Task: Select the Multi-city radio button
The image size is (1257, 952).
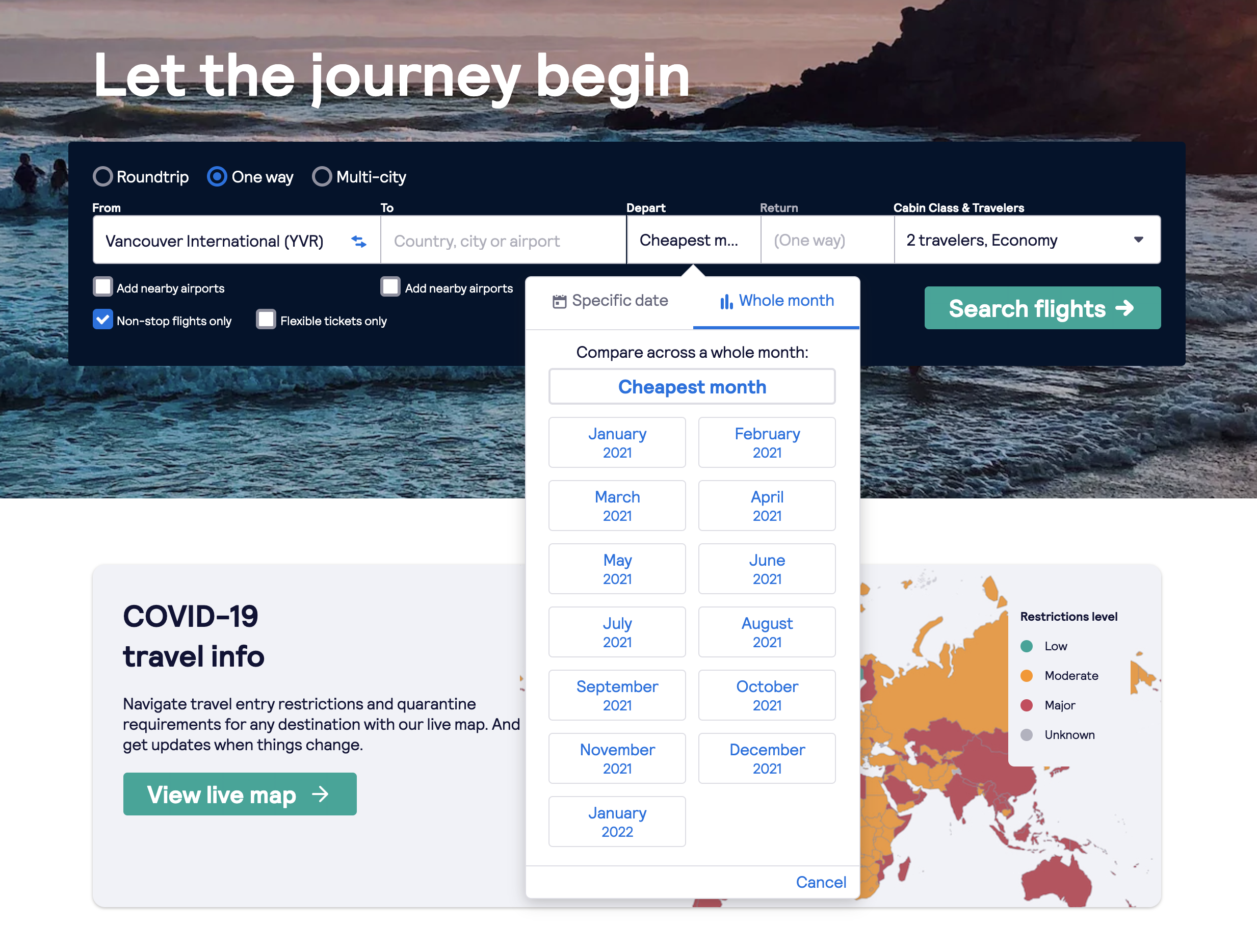Action: pyautogui.click(x=322, y=177)
